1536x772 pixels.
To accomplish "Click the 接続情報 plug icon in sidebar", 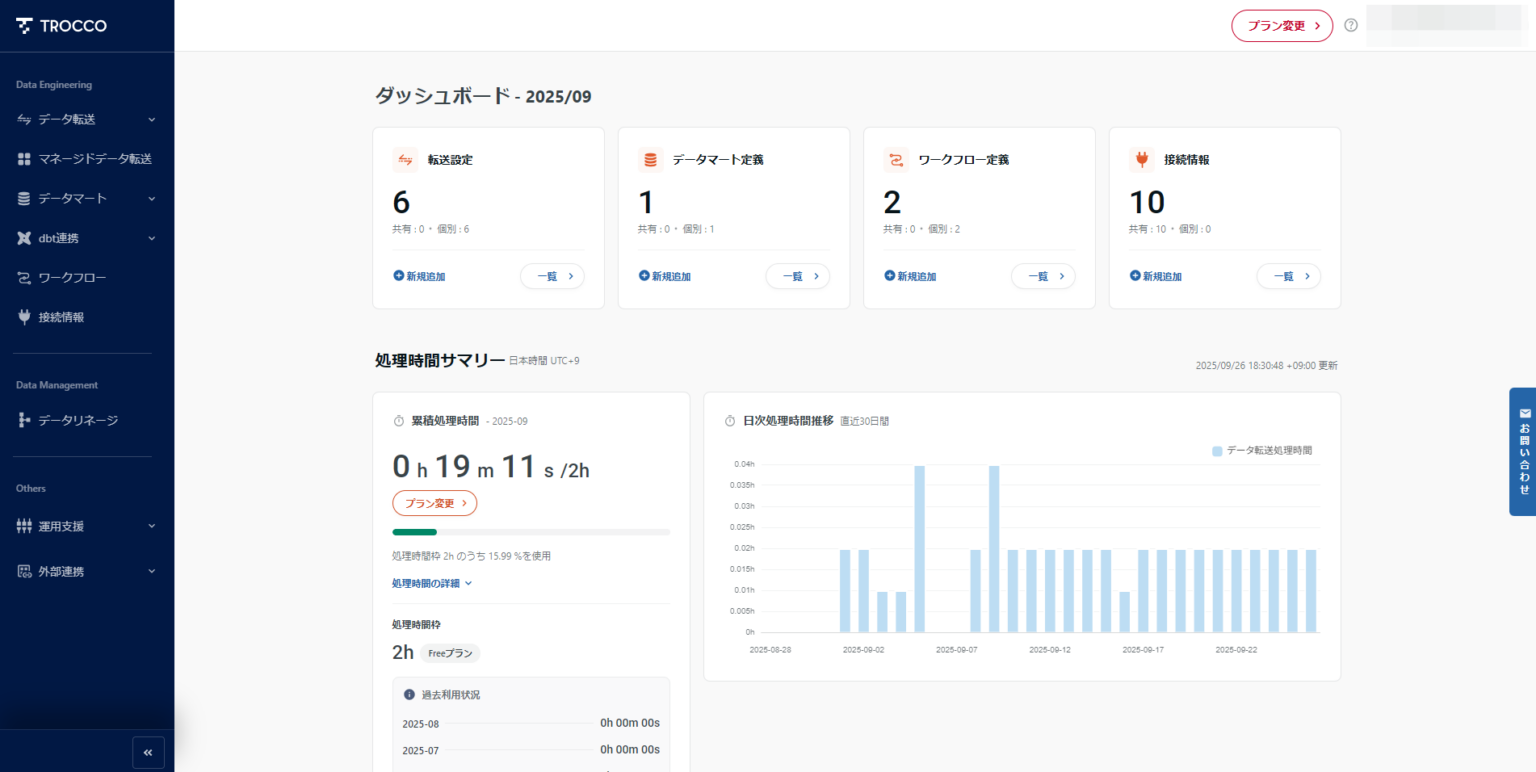I will coord(24,317).
